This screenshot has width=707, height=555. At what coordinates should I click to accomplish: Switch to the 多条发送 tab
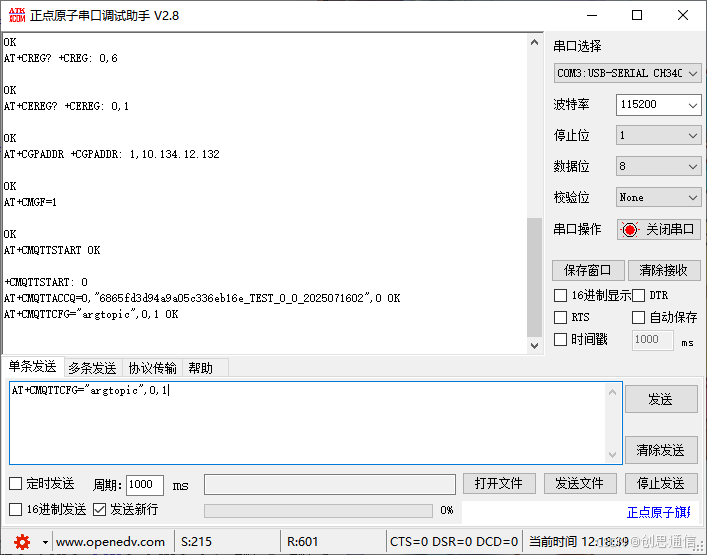click(92, 368)
